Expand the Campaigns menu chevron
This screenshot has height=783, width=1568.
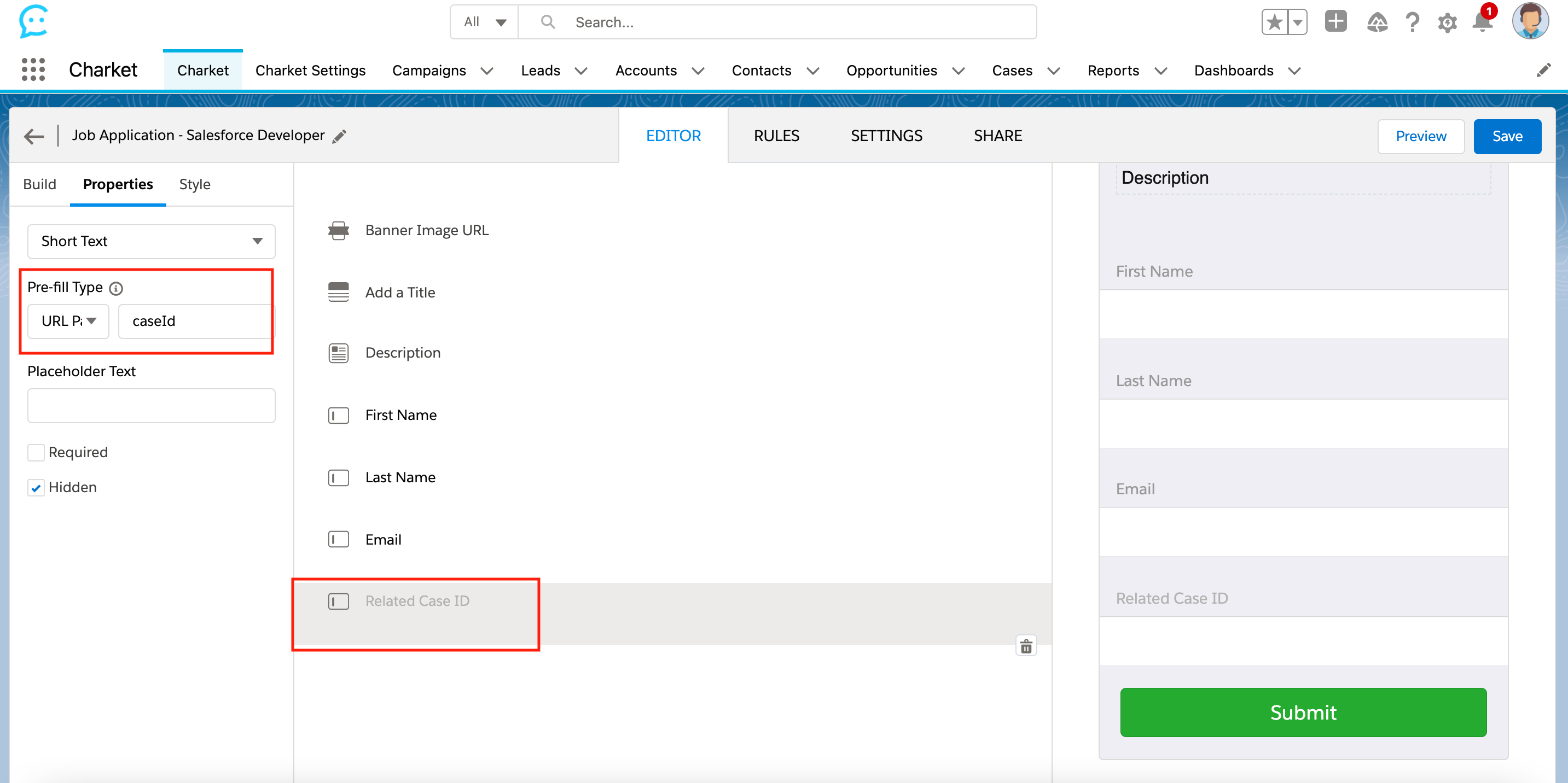[x=486, y=71]
